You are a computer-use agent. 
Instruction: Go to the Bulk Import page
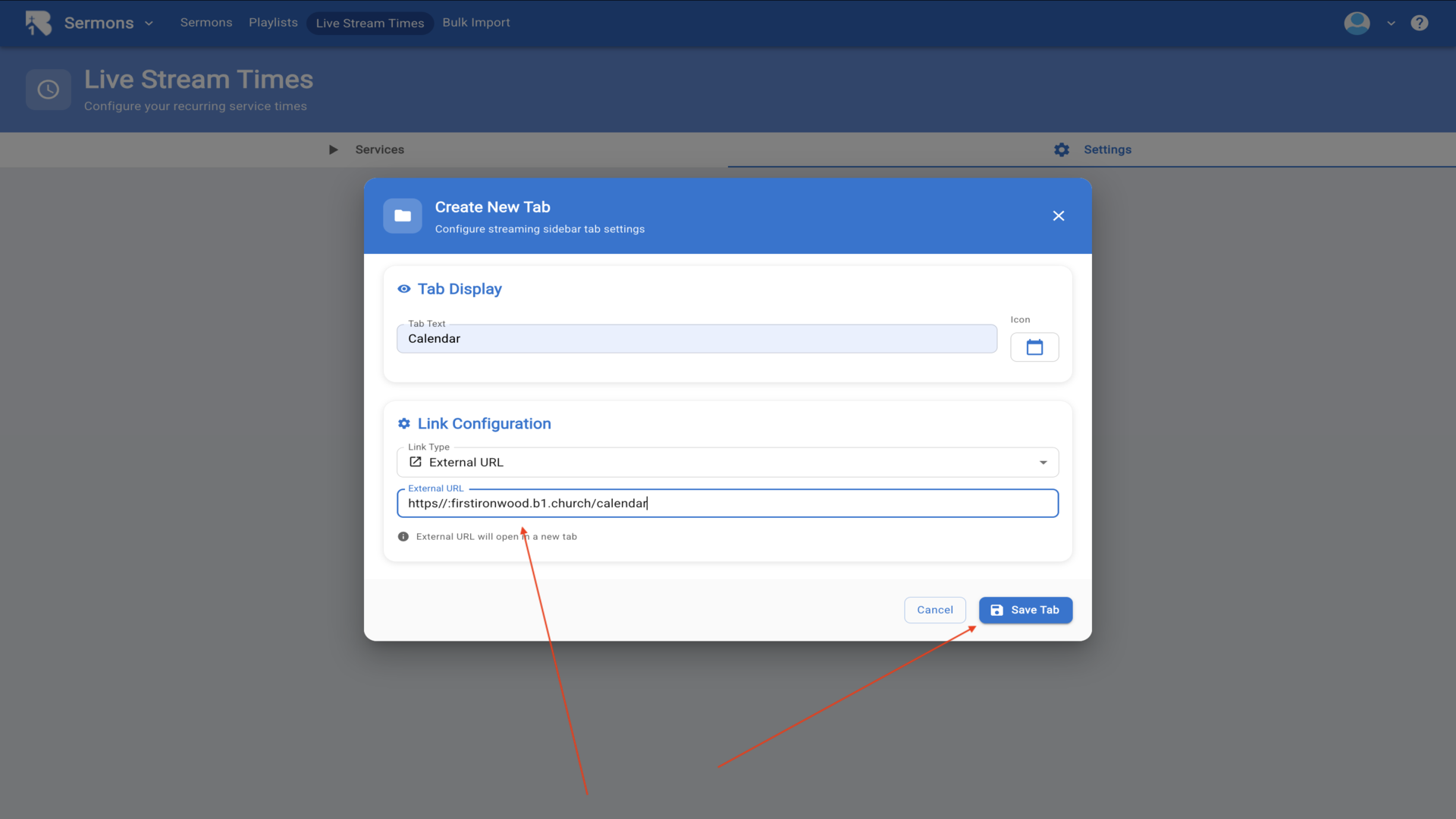(x=475, y=23)
